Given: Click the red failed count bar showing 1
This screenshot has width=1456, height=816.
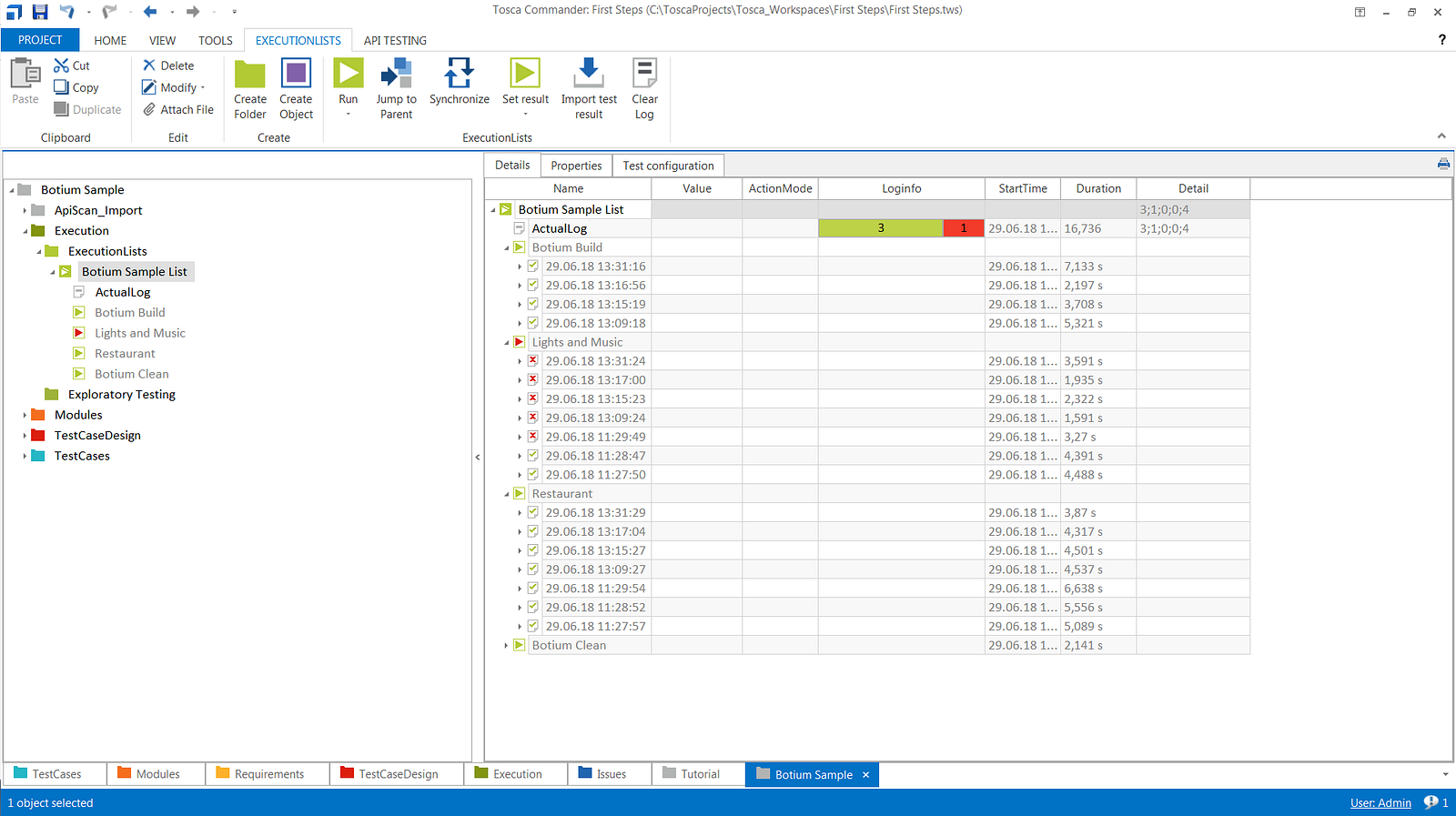Looking at the screenshot, I should pos(964,228).
